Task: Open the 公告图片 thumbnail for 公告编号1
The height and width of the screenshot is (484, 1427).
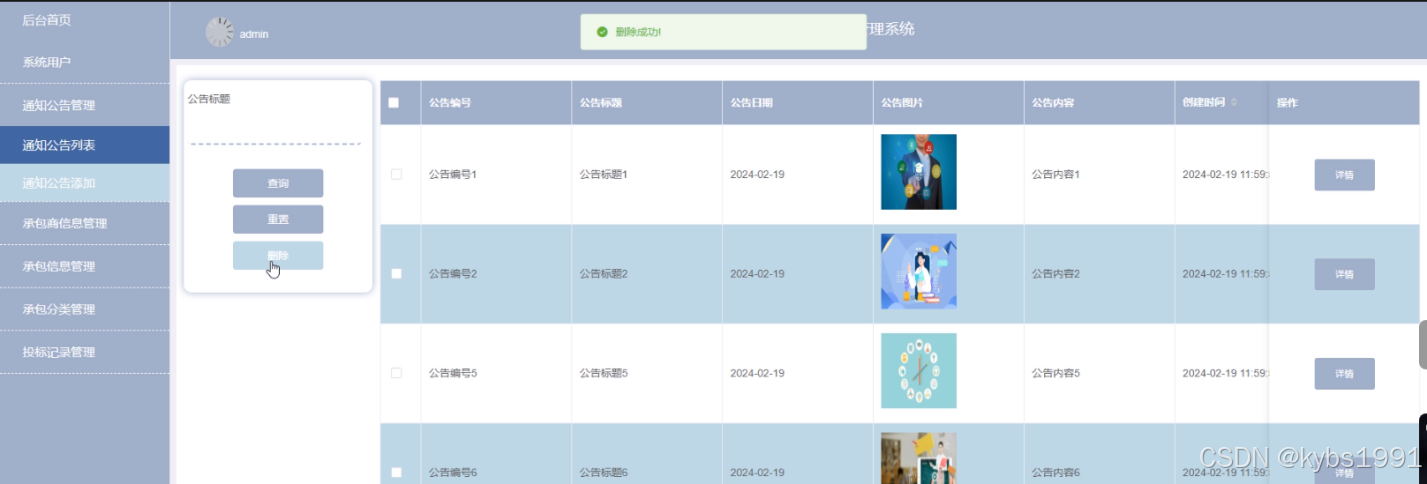Action: tap(918, 172)
